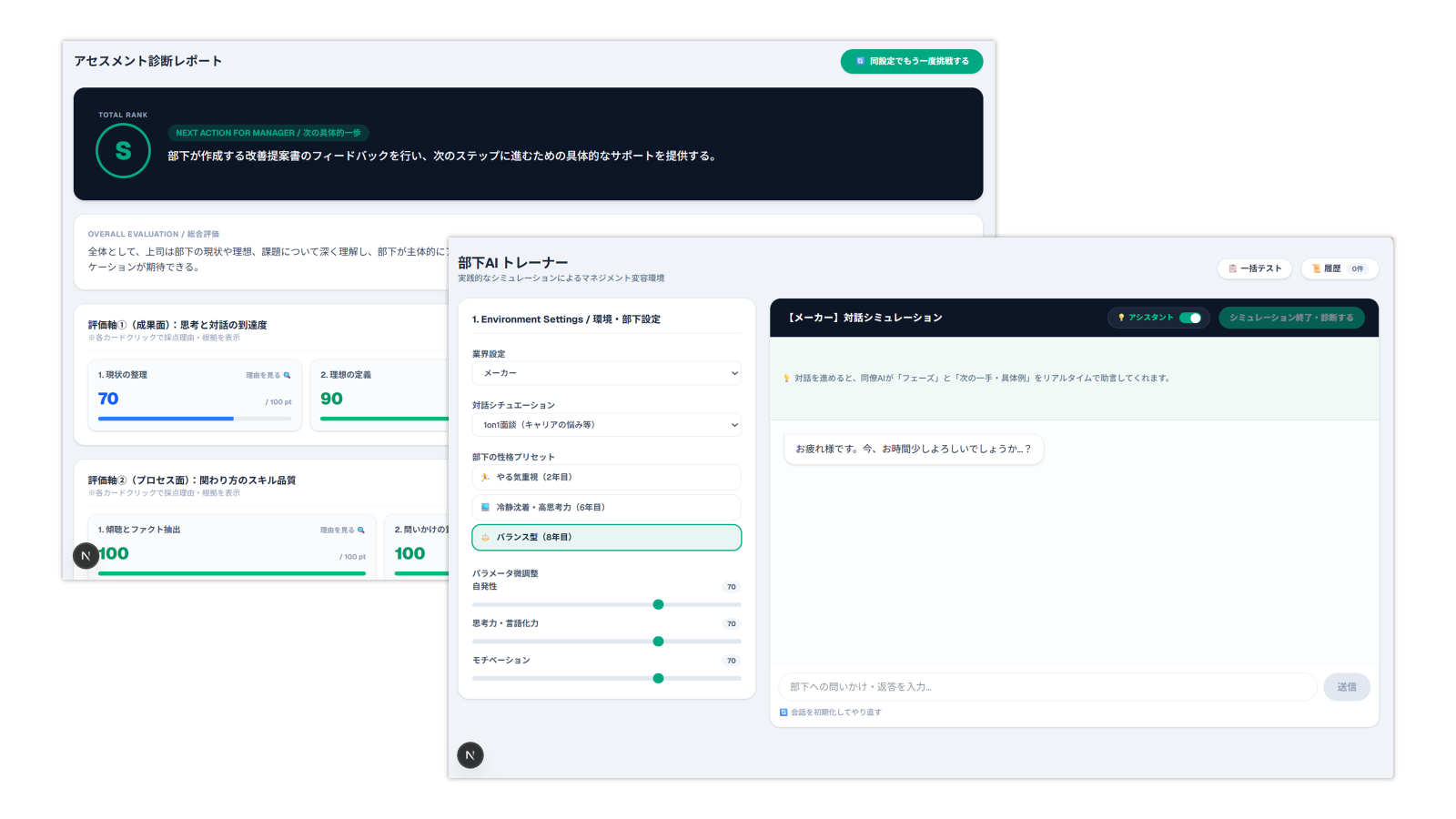
Task: Click the アセスメント診断レポート title
Action: pos(148,61)
